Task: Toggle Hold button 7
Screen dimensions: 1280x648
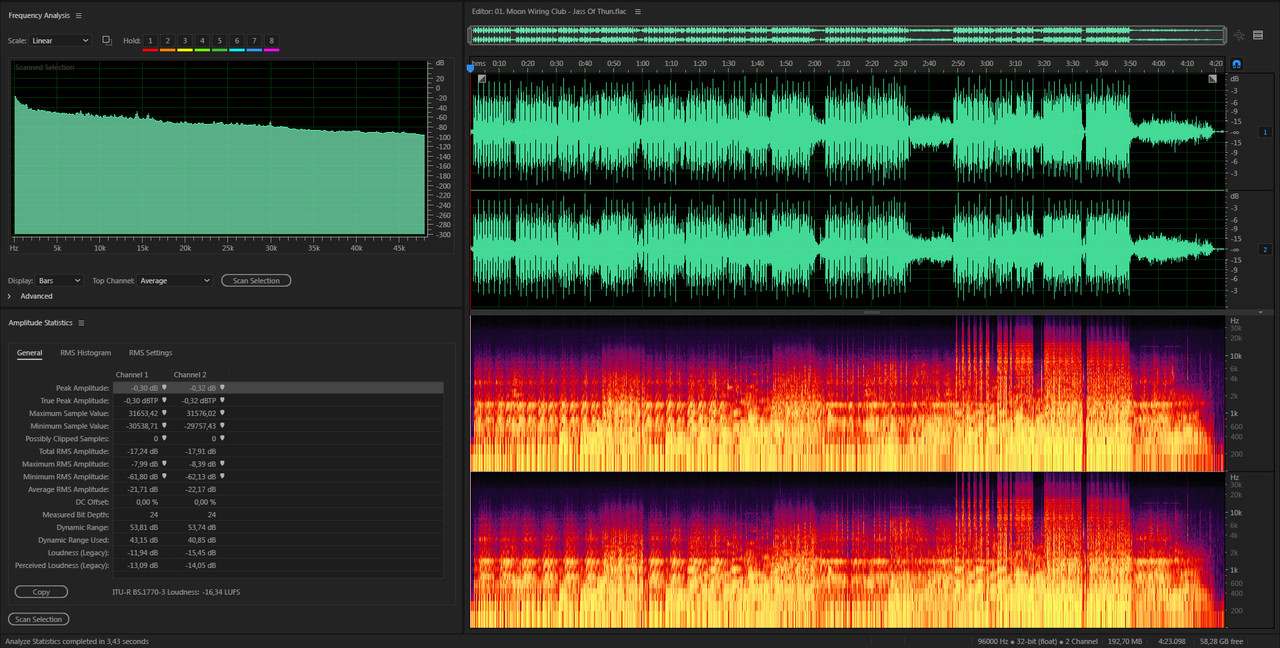Action: pos(254,41)
